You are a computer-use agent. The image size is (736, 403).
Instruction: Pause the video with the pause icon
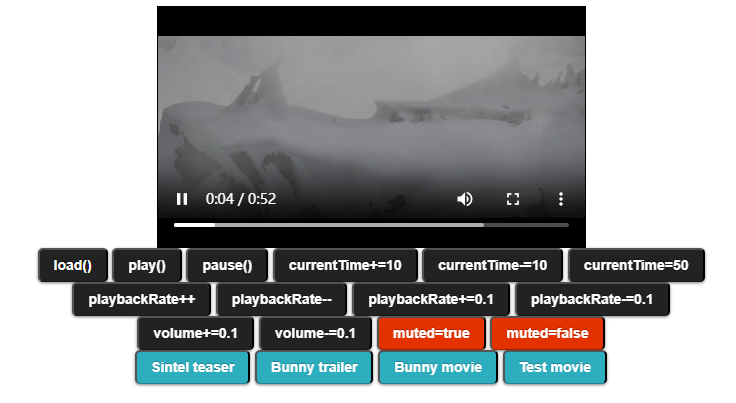(x=182, y=199)
